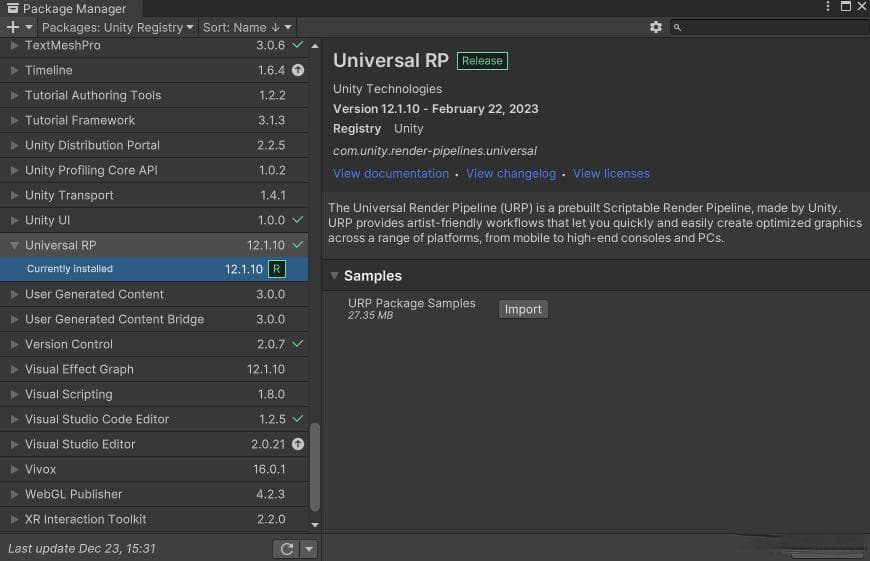Screen dimensions: 870x561
Task: Select the Currently installed 12.1.10 row
Action: click(x=154, y=269)
